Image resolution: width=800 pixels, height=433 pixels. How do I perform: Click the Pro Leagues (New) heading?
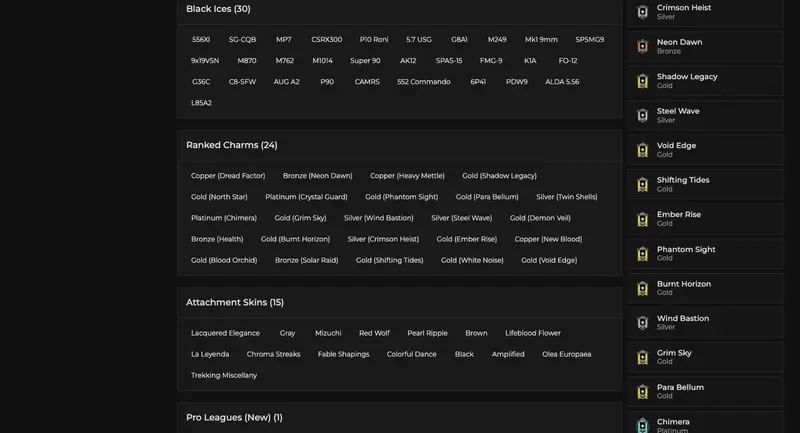click(x=234, y=417)
